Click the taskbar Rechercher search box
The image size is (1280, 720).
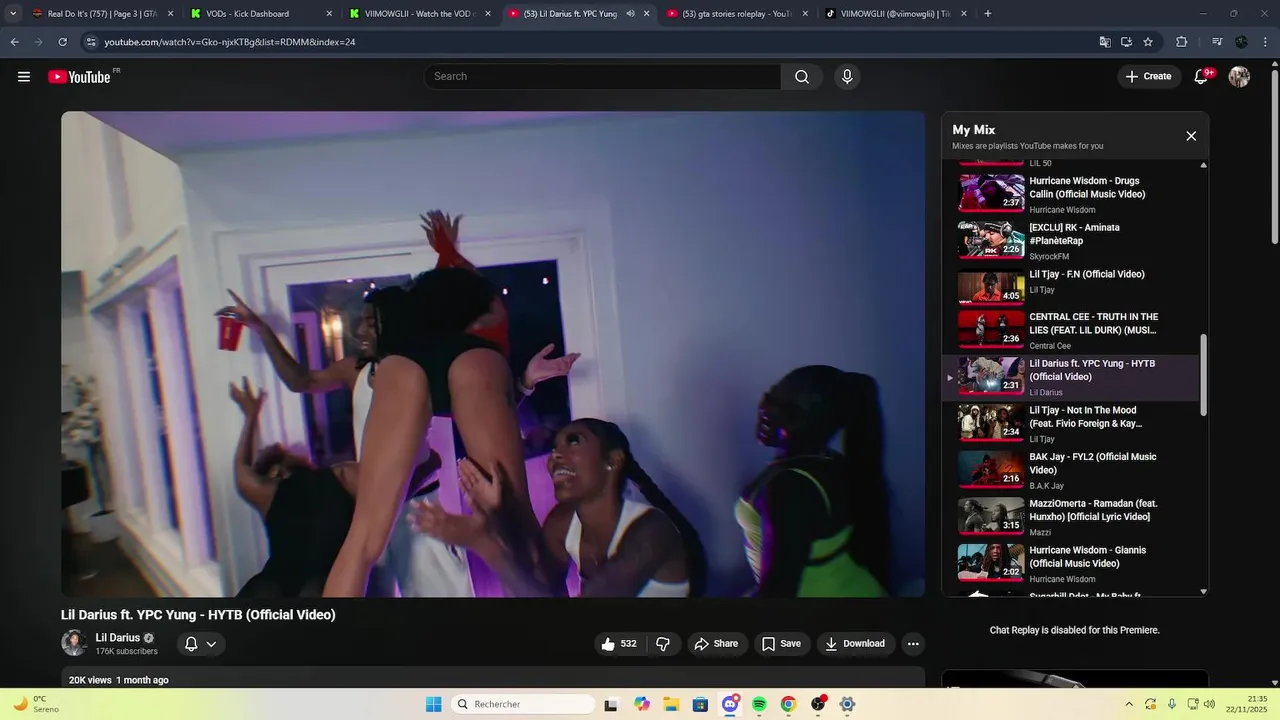coord(523,704)
